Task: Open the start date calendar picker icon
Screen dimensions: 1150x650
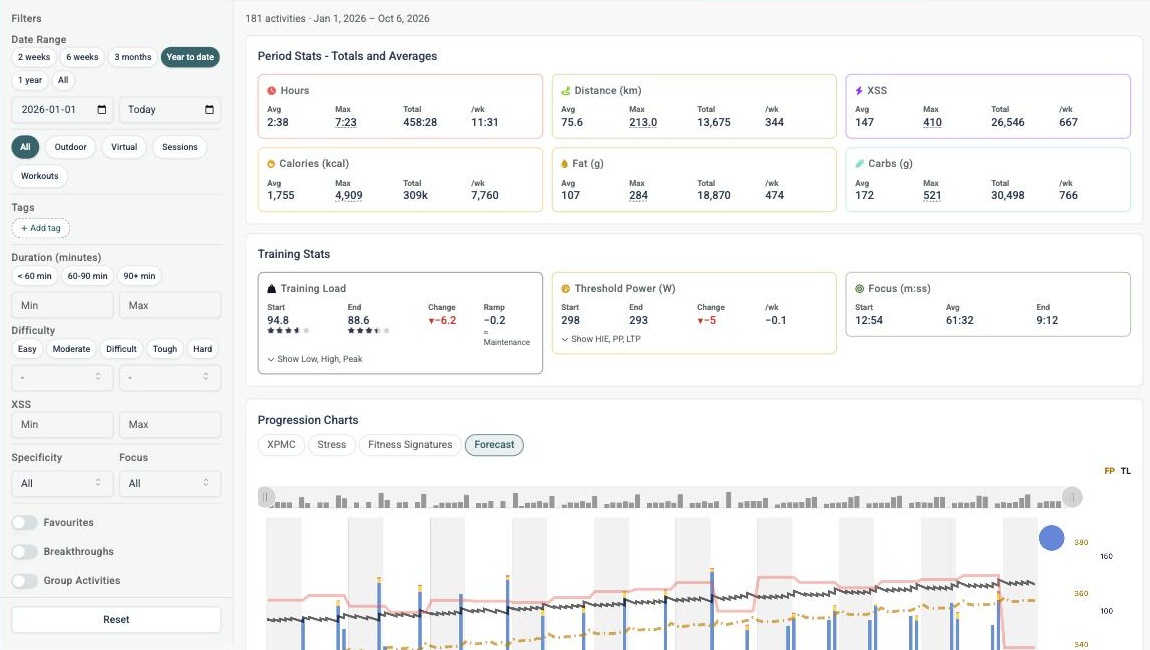Action: 102,109
